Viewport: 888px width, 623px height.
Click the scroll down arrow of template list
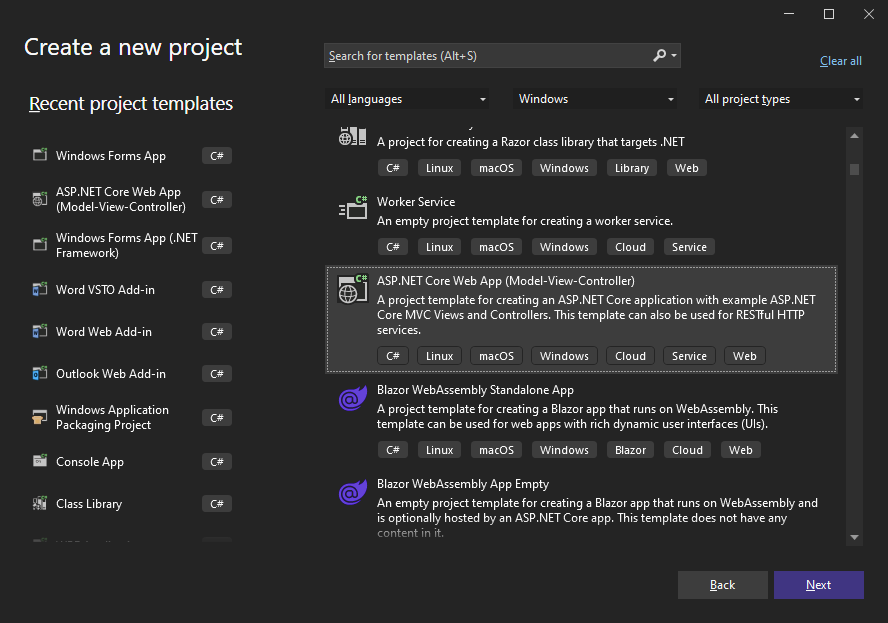coord(855,537)
